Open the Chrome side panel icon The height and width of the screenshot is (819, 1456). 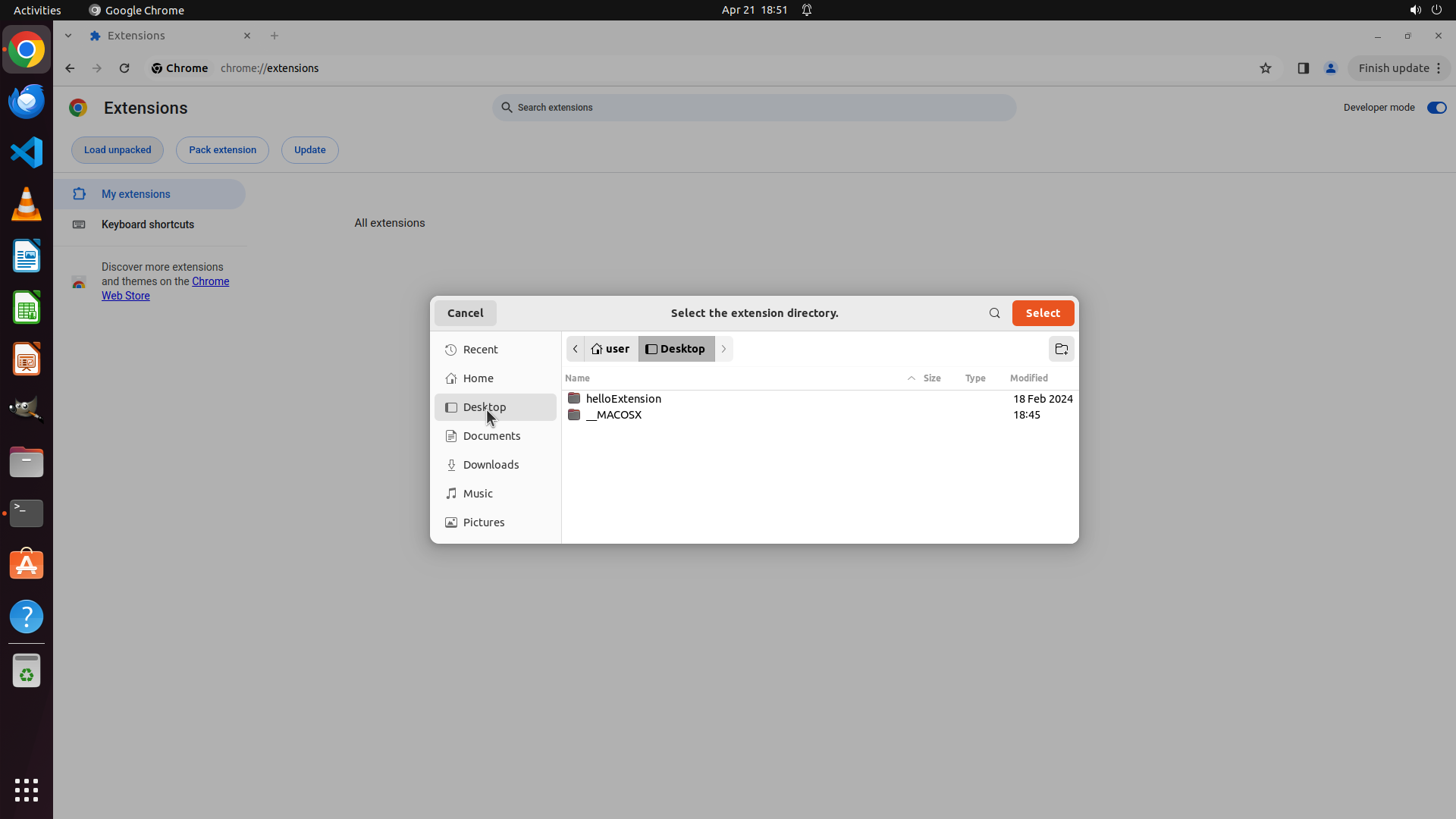point(1303,68)
